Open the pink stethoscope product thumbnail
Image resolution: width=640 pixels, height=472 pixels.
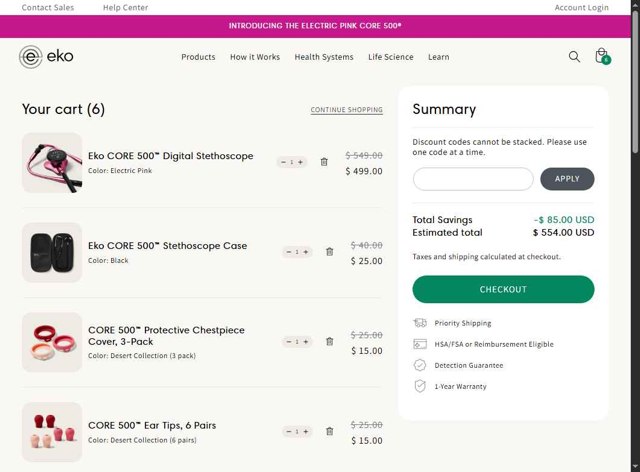52,163
